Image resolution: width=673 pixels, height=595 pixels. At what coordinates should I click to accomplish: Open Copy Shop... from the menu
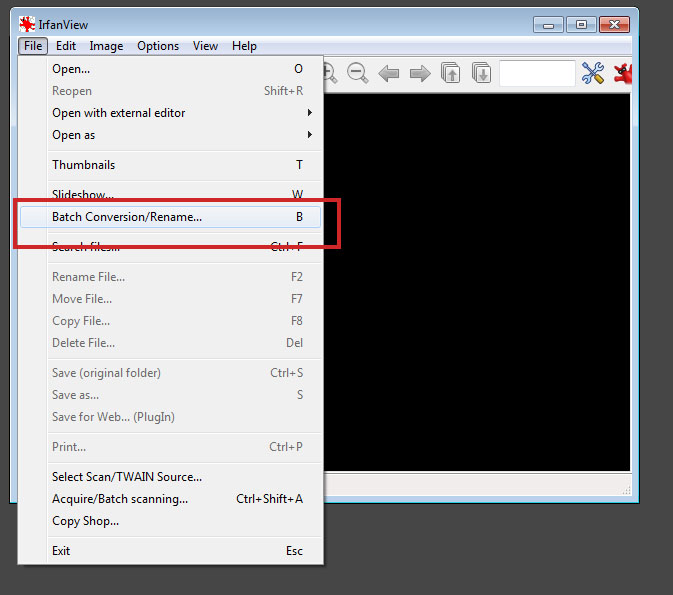click(x=170, y=521)
